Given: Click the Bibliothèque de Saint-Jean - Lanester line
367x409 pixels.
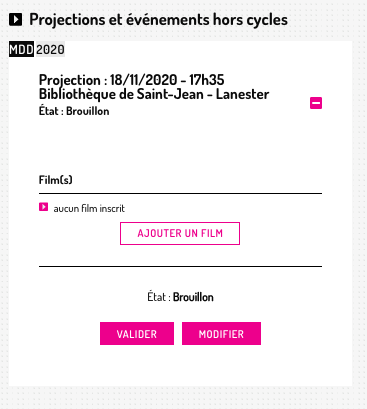Looking at the screenshot, I should (154, 94).
